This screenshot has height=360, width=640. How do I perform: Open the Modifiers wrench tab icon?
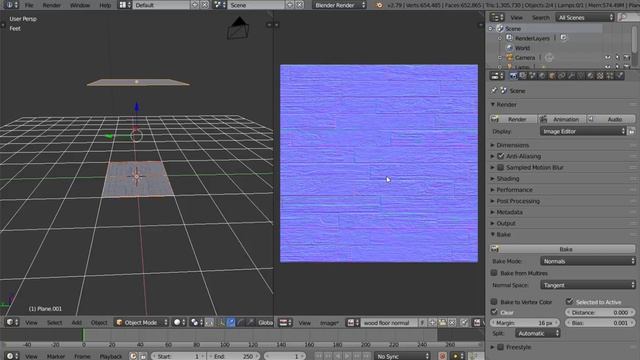click(x=571, y=76)
